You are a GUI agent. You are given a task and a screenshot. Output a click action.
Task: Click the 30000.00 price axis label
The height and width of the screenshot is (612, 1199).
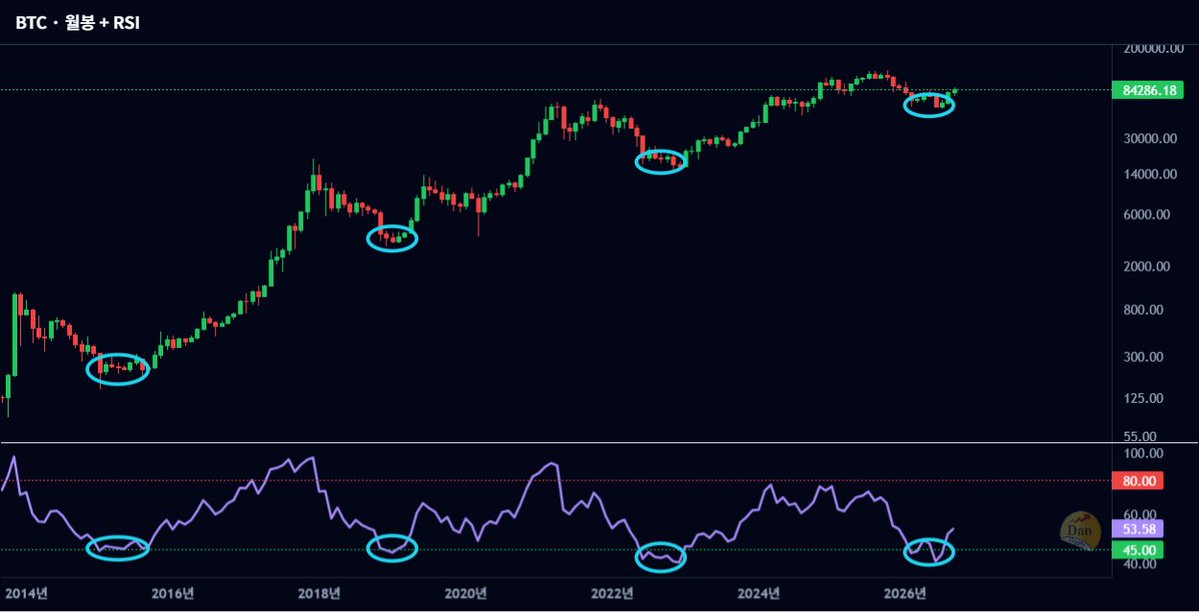coord(1150,138)
